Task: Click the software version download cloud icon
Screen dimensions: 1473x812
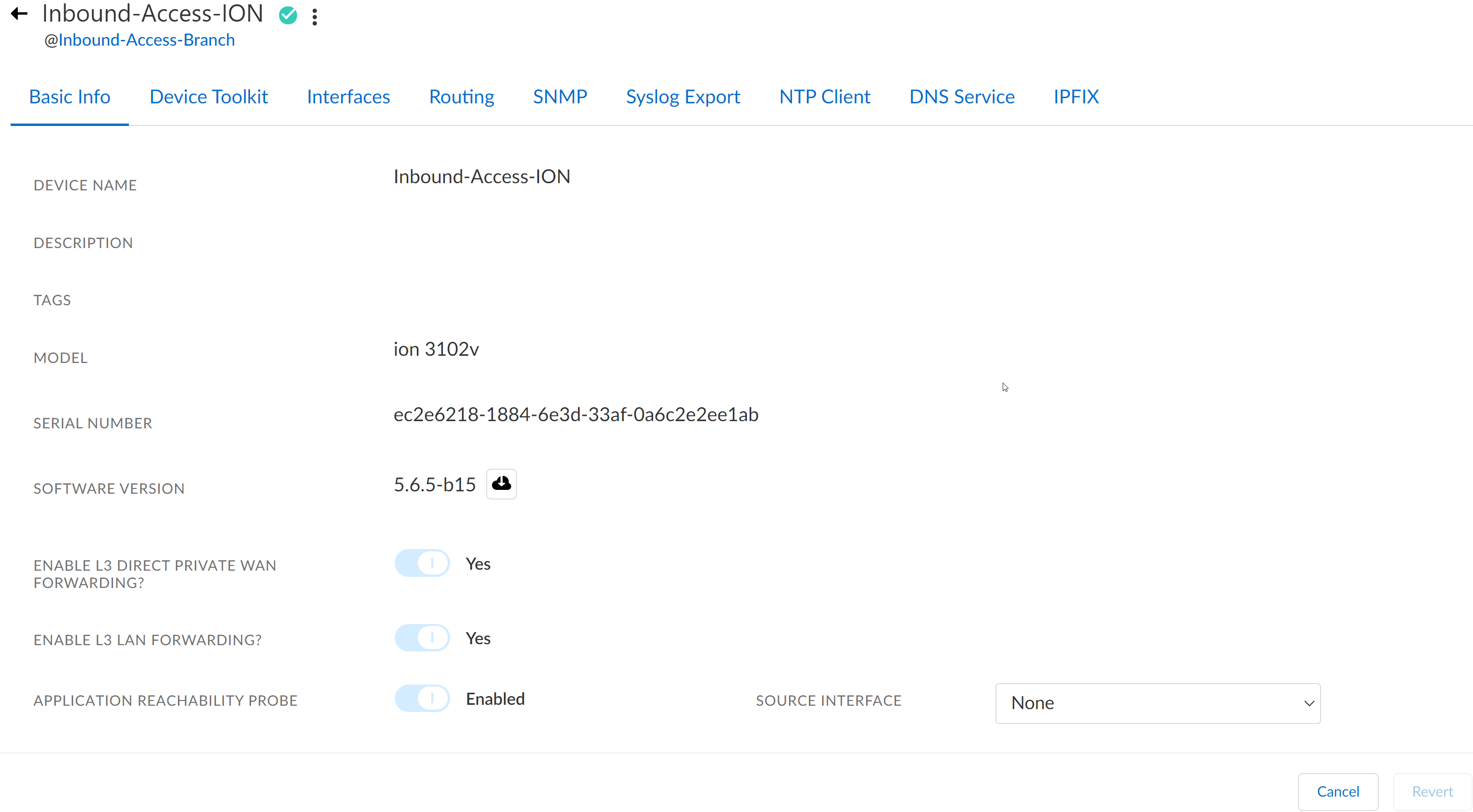Action: point(501,484)
